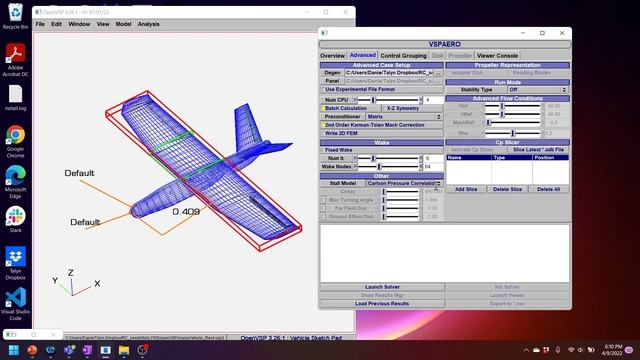Open the Slack desktop shortcut

(16, 220)
